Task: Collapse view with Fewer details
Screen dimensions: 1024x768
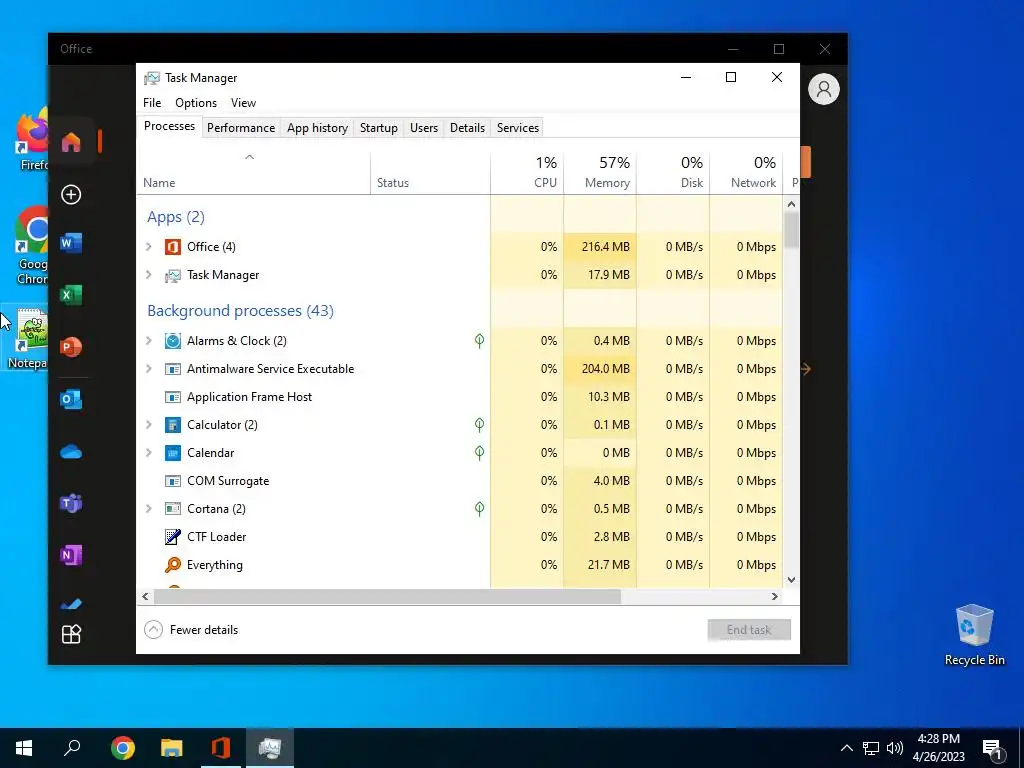Action: [191, 630]
